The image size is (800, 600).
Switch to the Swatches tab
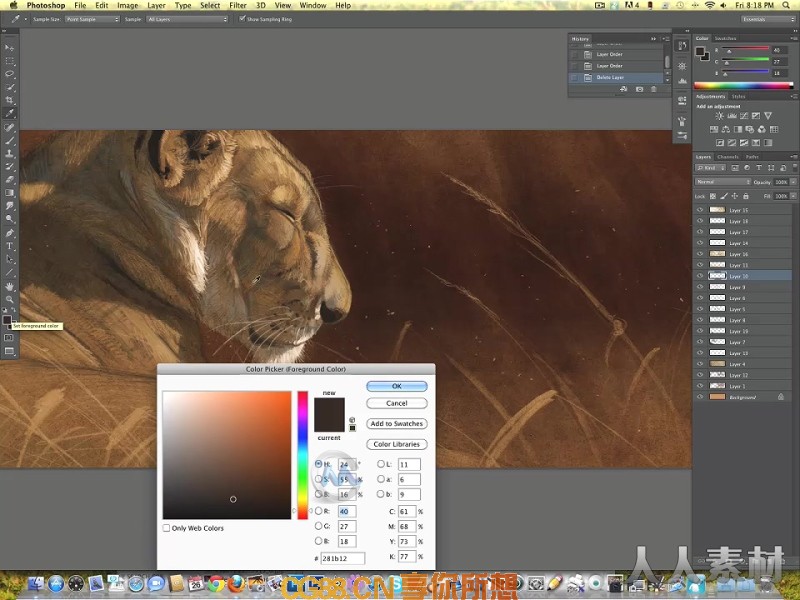725,38
